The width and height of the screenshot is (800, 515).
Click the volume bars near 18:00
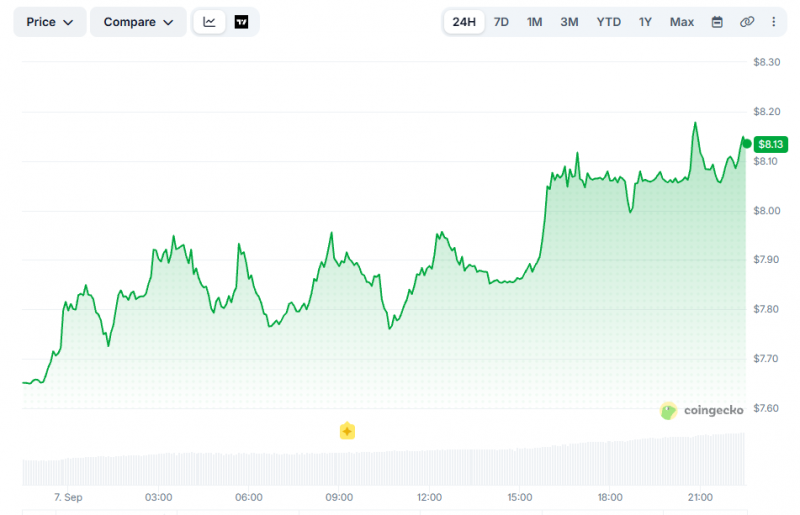pyautogui.click(x=610, y=463)
